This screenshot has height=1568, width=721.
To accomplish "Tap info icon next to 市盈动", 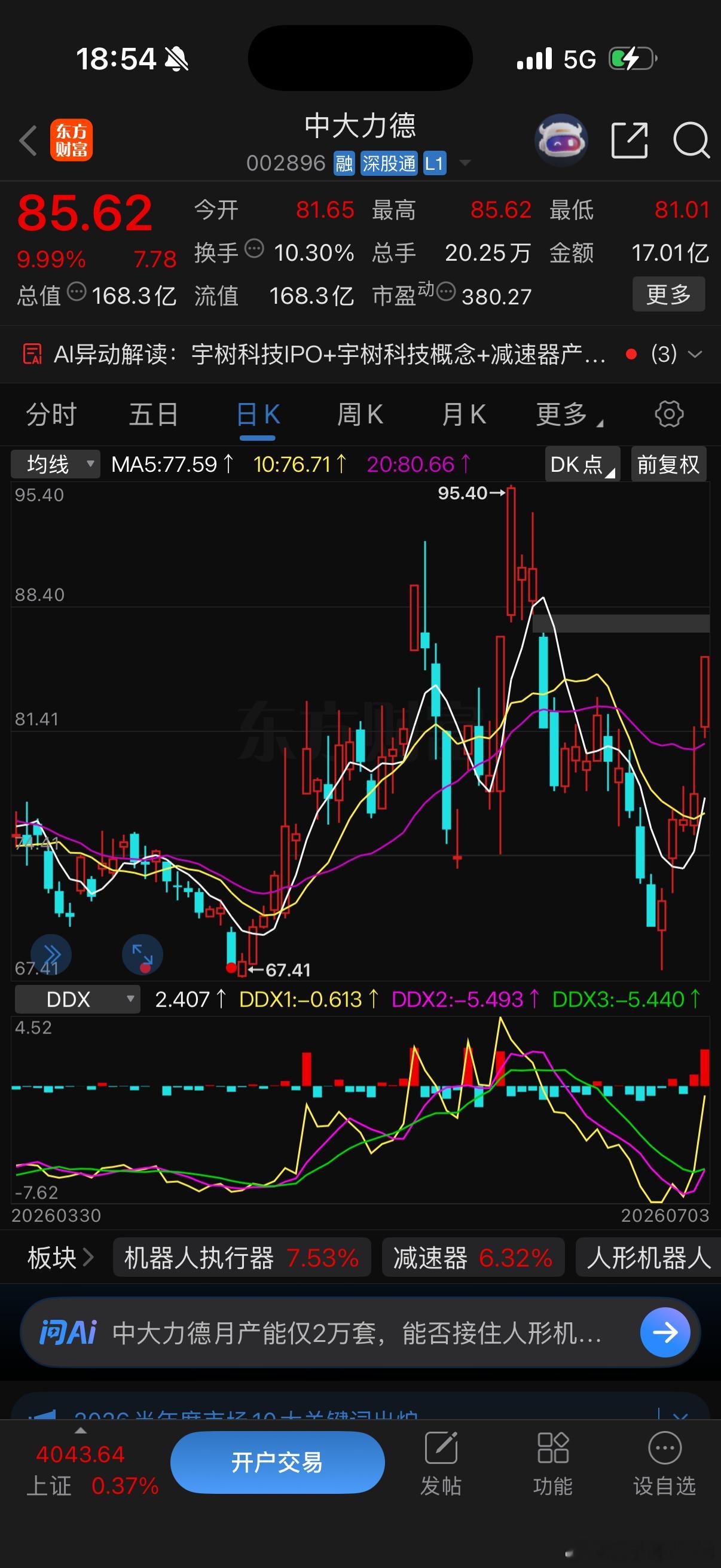I will pyautogui.click(x=446, y=292).
